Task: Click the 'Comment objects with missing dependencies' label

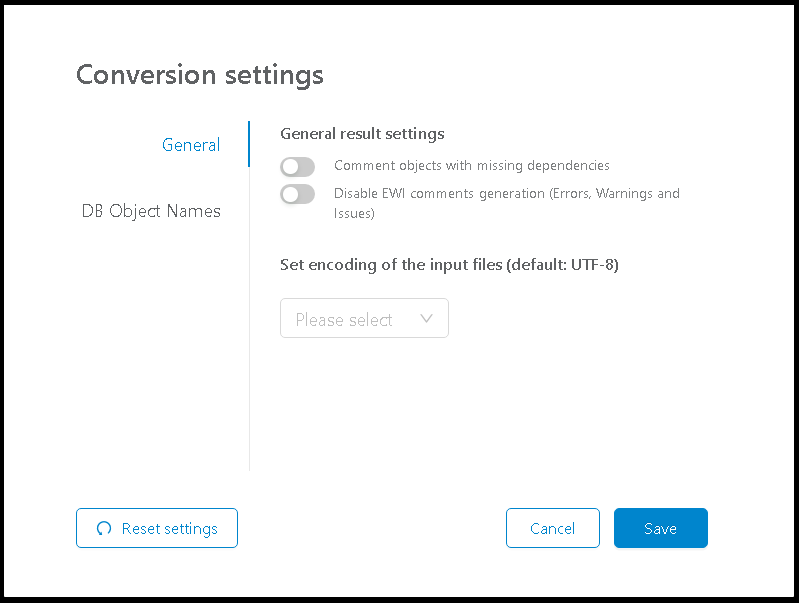Action: (472, 166)
